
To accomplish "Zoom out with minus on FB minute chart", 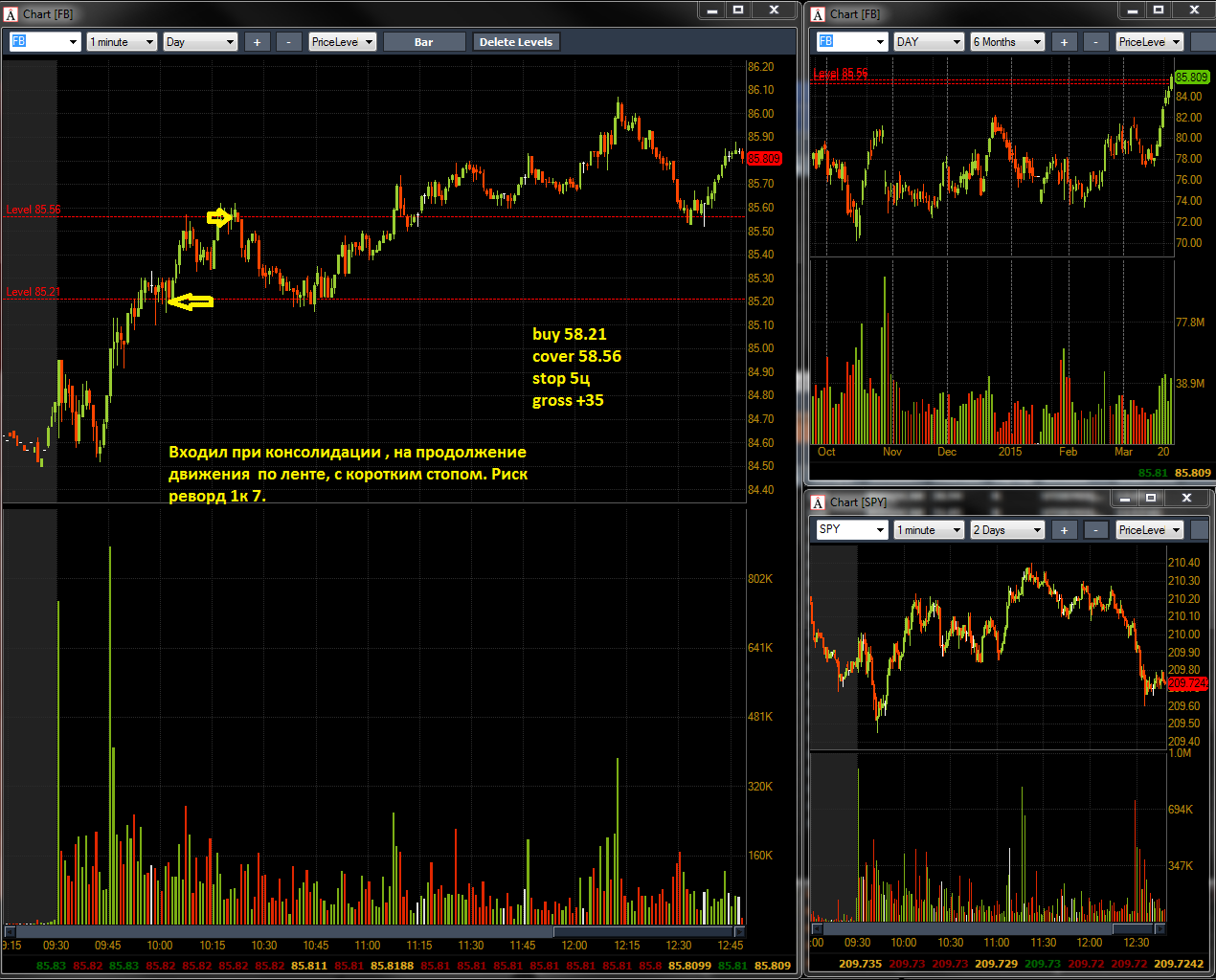I will [288, 42].
